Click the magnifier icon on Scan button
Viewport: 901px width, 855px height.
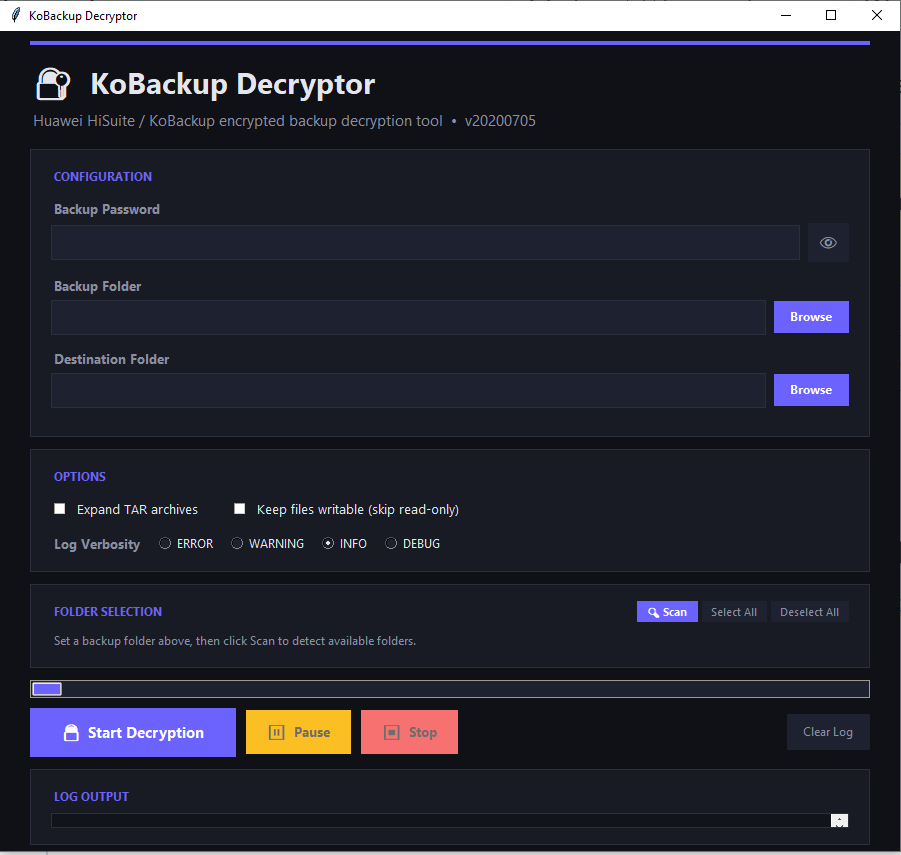[x=653, y=613]
